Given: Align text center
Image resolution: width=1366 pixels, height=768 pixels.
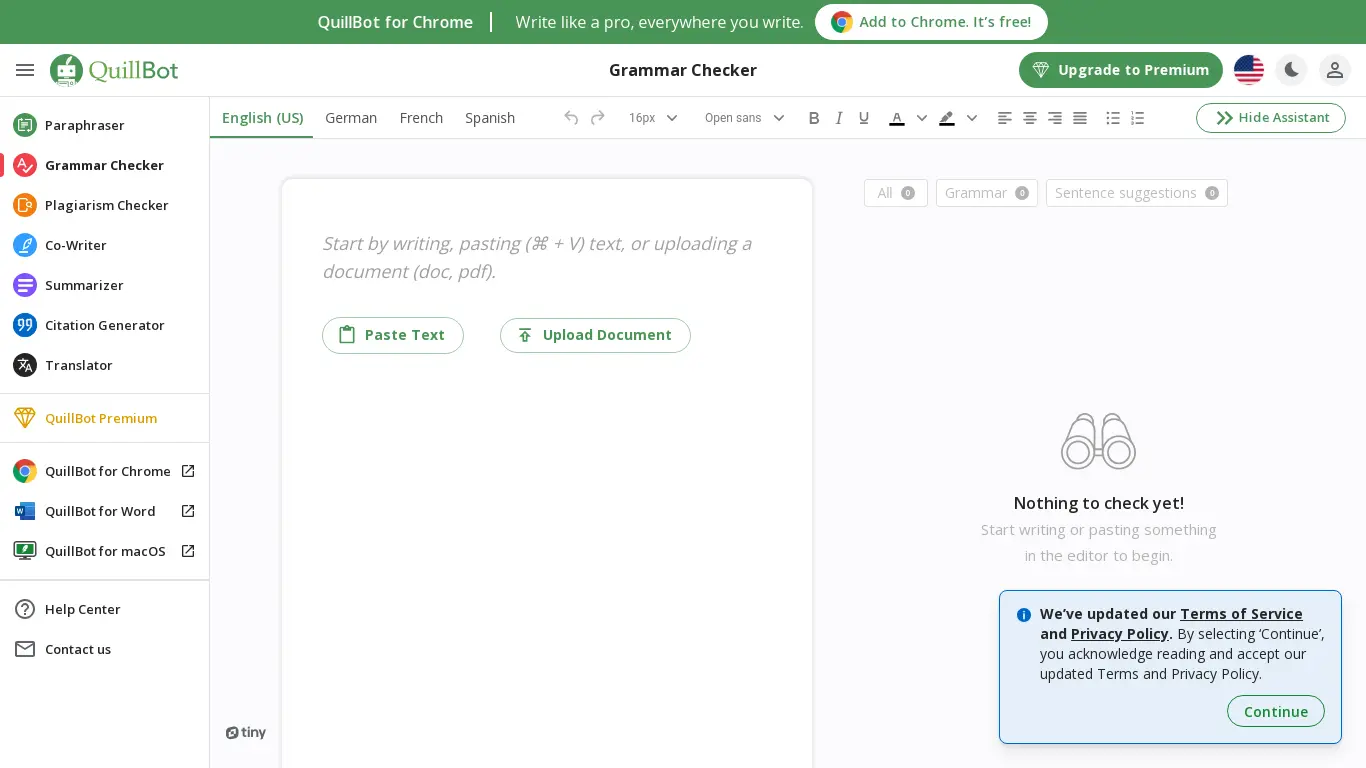Looking at the screenshot, I should point(1030,118).
